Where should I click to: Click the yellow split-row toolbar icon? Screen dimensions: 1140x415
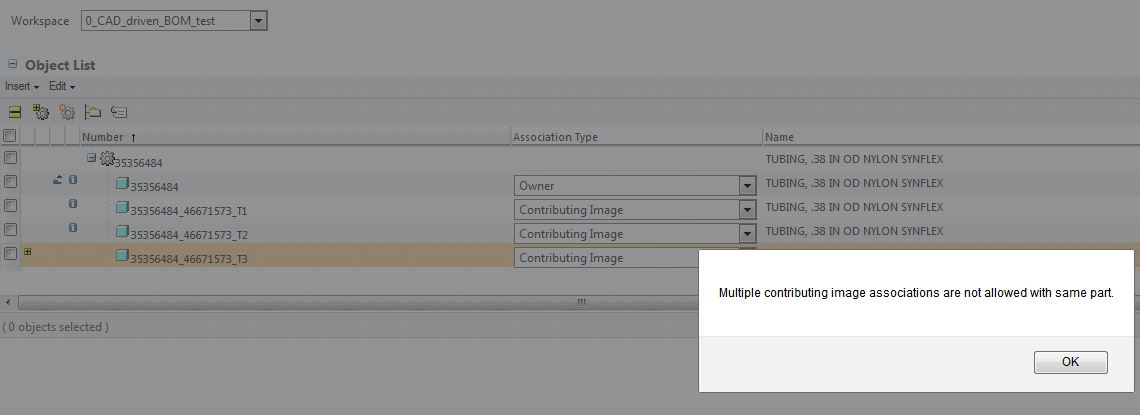15,113
